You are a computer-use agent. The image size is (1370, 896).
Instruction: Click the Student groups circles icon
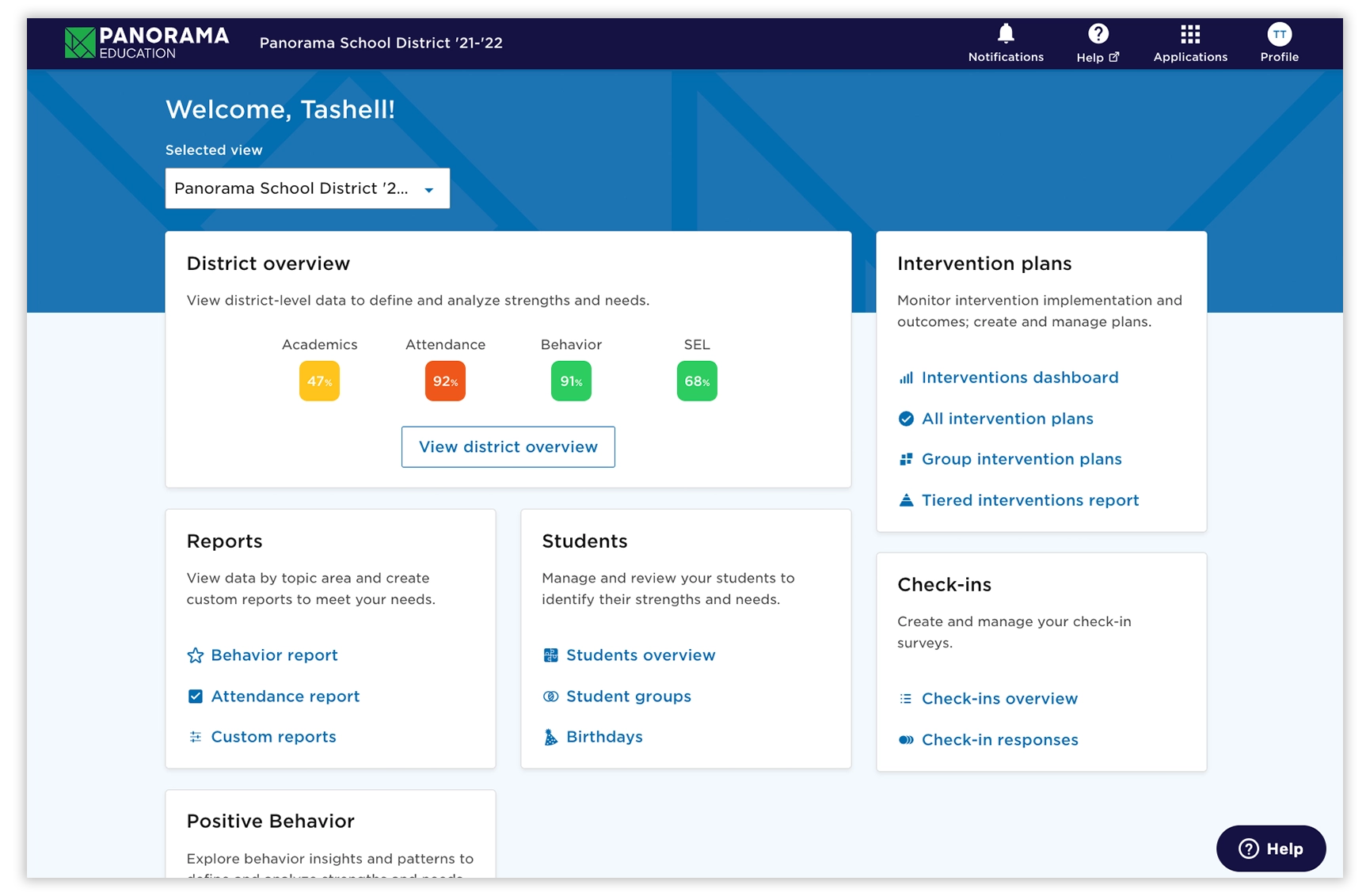coord(550,697)
